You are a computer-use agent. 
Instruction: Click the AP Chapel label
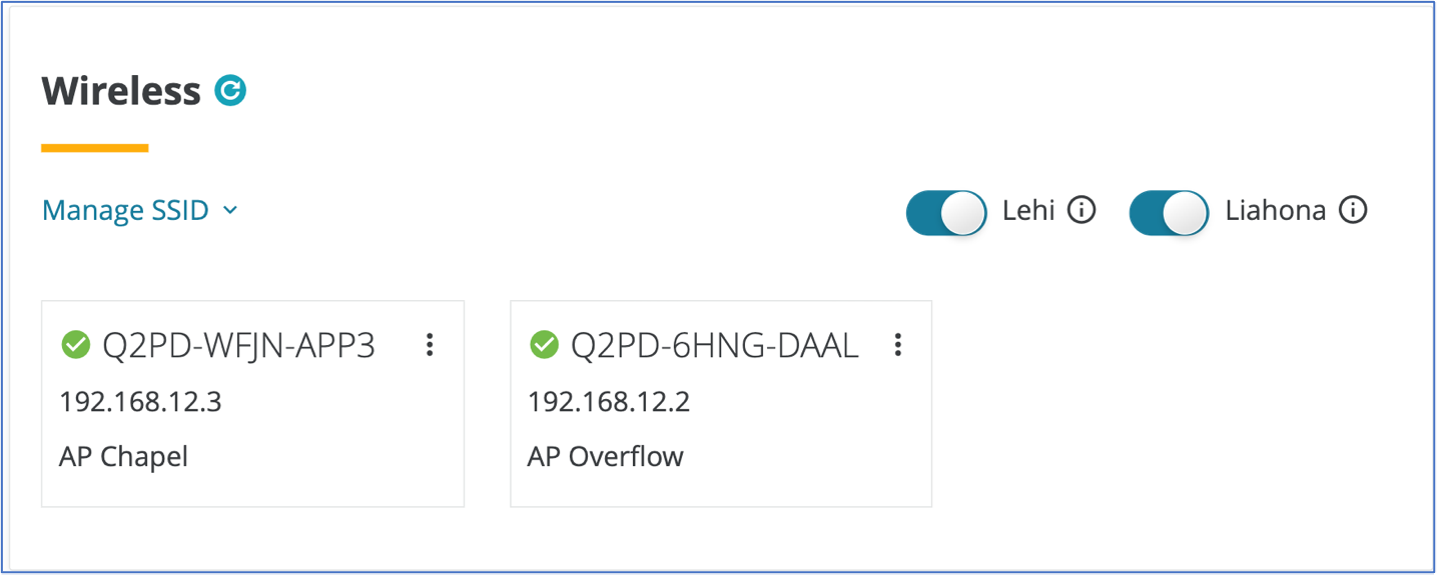click(x=123, y=457)
